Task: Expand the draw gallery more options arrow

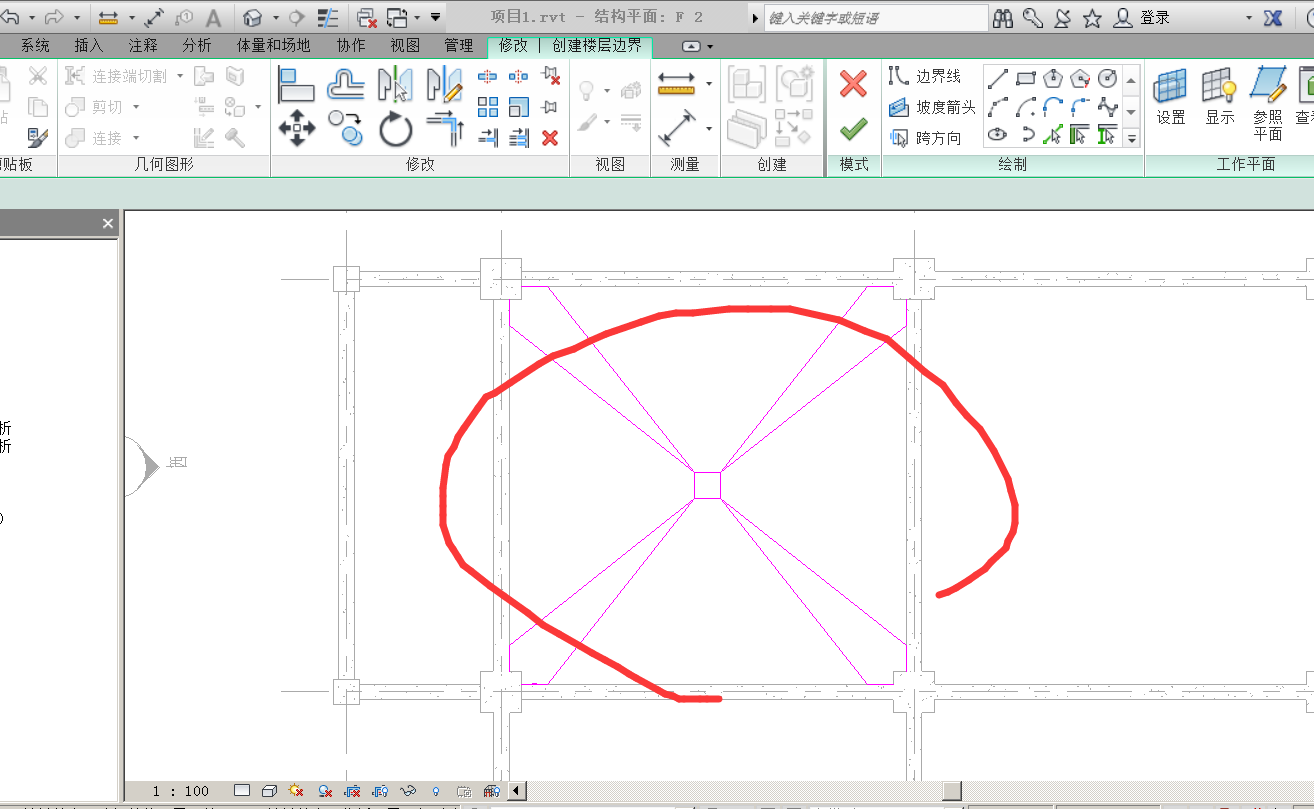Action: click(1132, 139)
